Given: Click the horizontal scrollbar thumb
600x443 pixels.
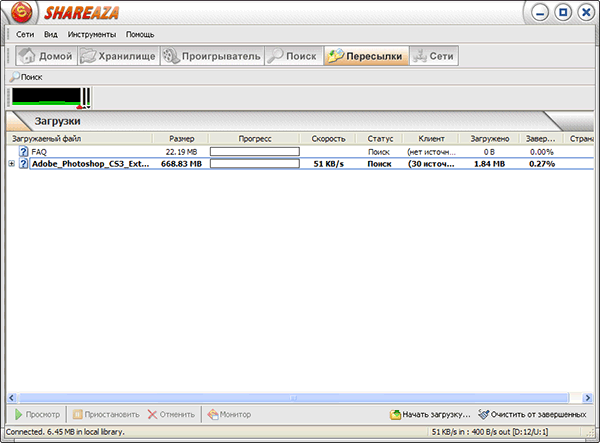Looking at the screenshot, I should [293, 398].
